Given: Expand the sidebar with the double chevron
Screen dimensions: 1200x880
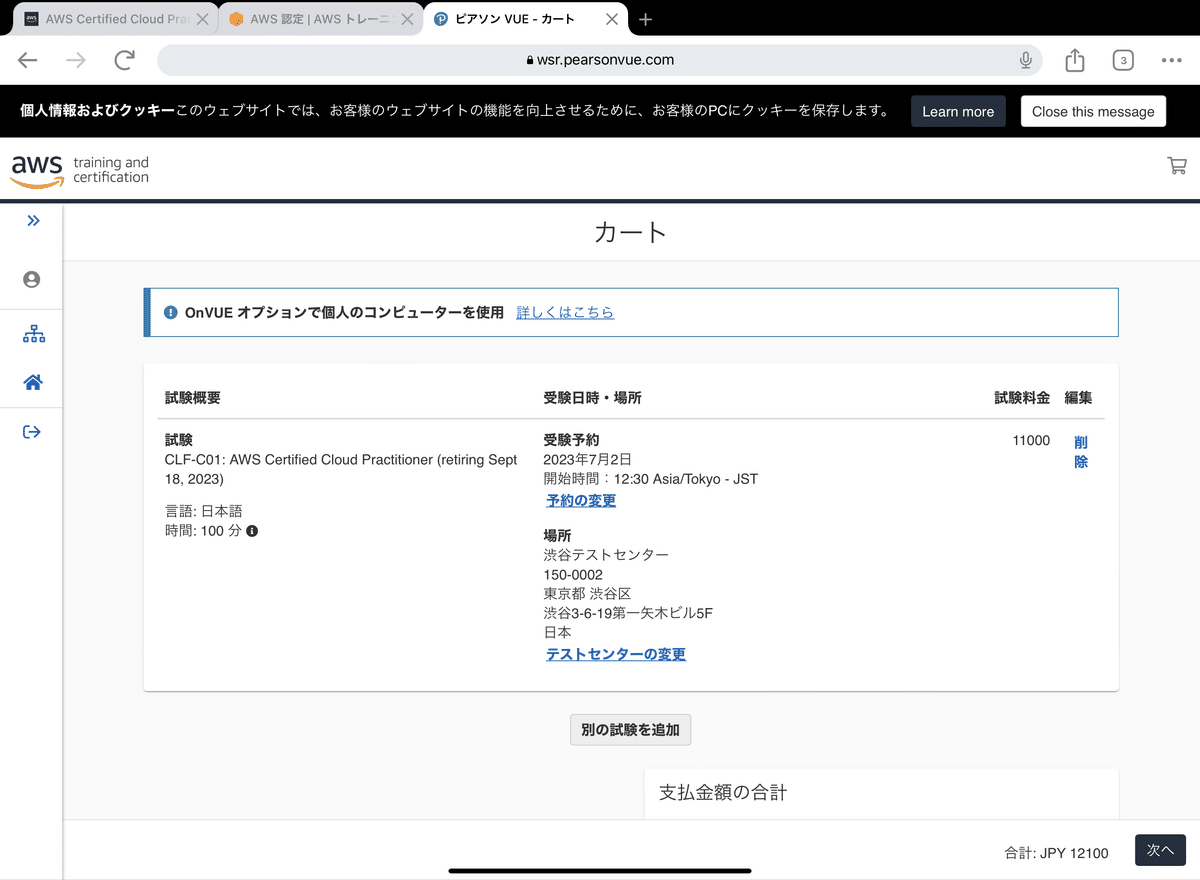Looking at the screenshot, I should click(x=33, y=221).
